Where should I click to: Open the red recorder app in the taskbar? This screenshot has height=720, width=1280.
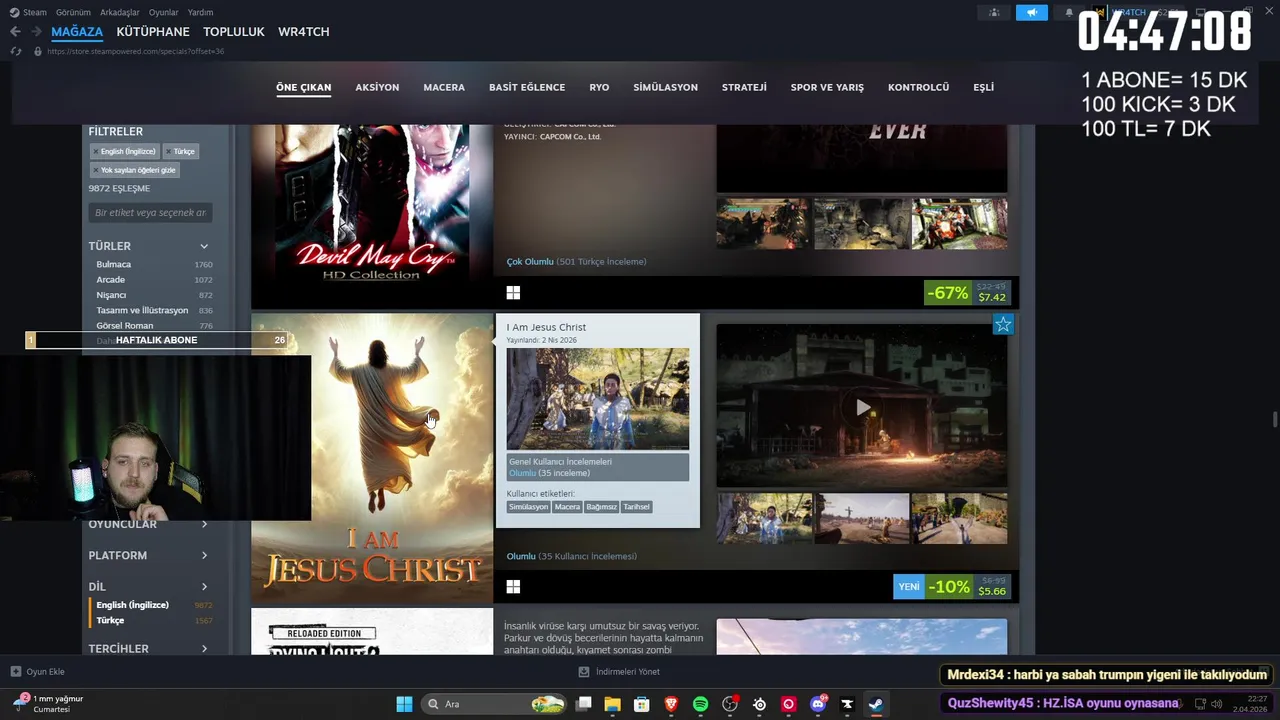(x=788, y=704)
